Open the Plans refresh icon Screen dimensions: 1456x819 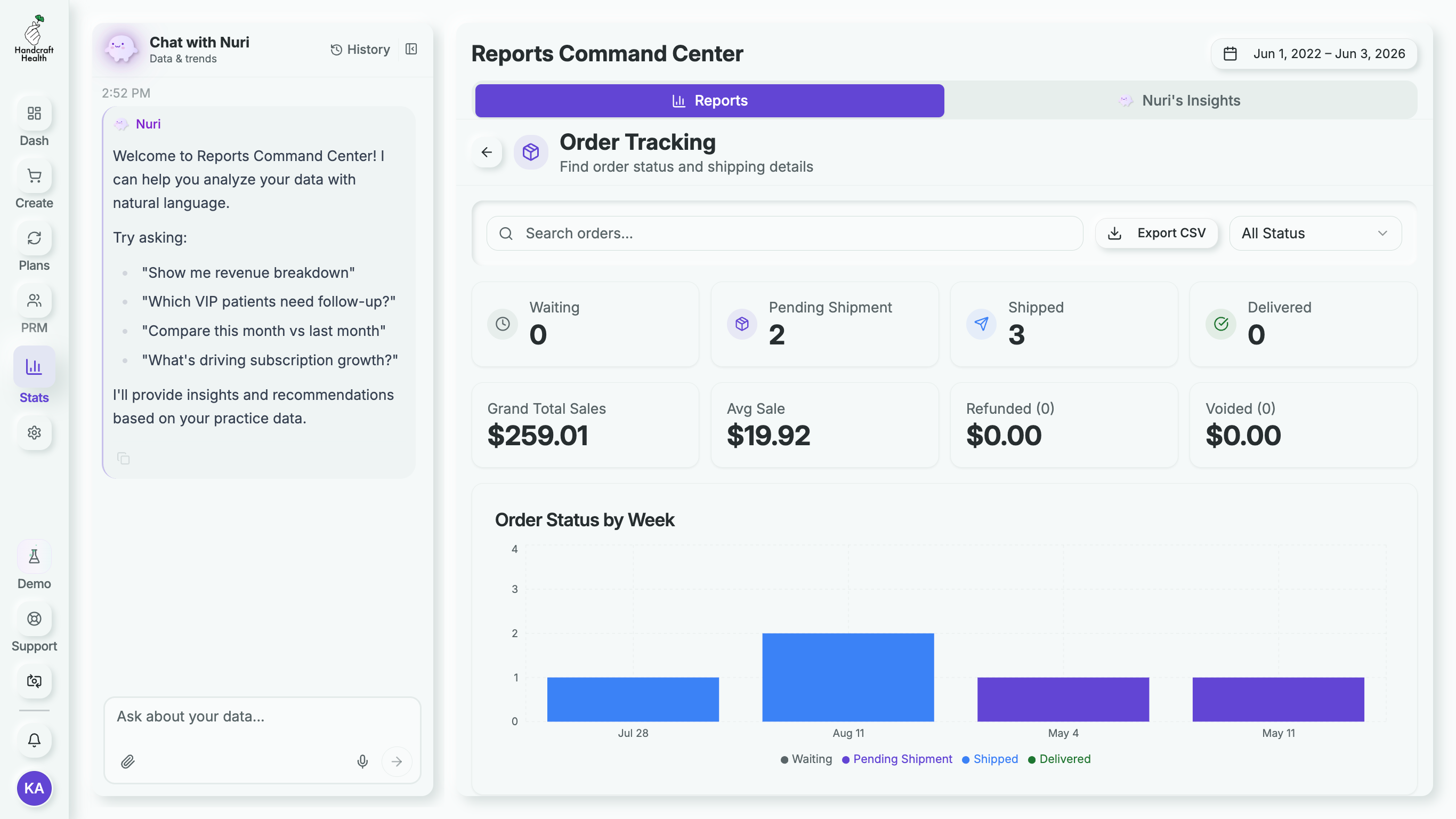(x=34, y=239)
